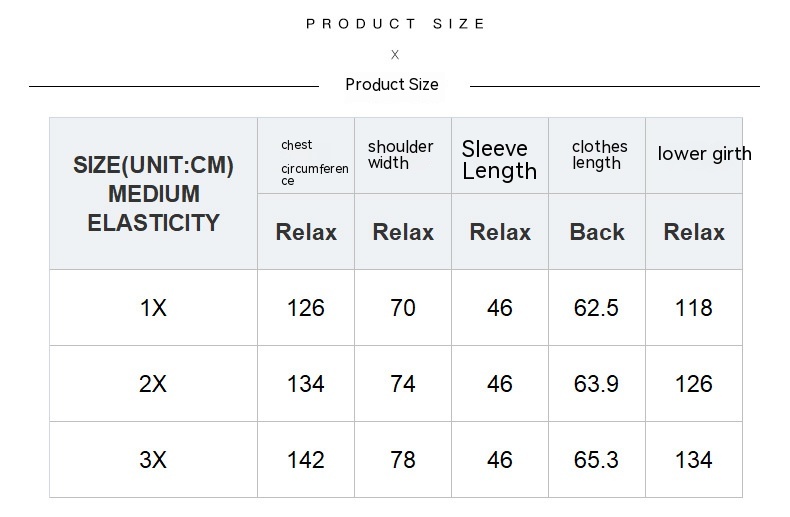Click the chest value 142 for 3X
The image size is (790, 517).
pos(306,460)
